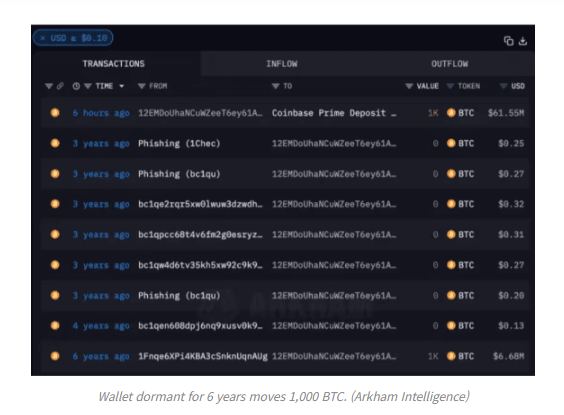Click the link icon in column header

coord(60,86)
